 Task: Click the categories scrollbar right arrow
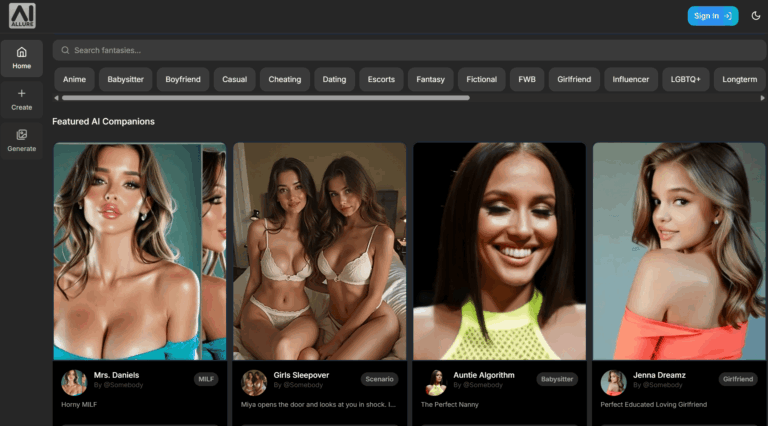[x=762, y=98]
